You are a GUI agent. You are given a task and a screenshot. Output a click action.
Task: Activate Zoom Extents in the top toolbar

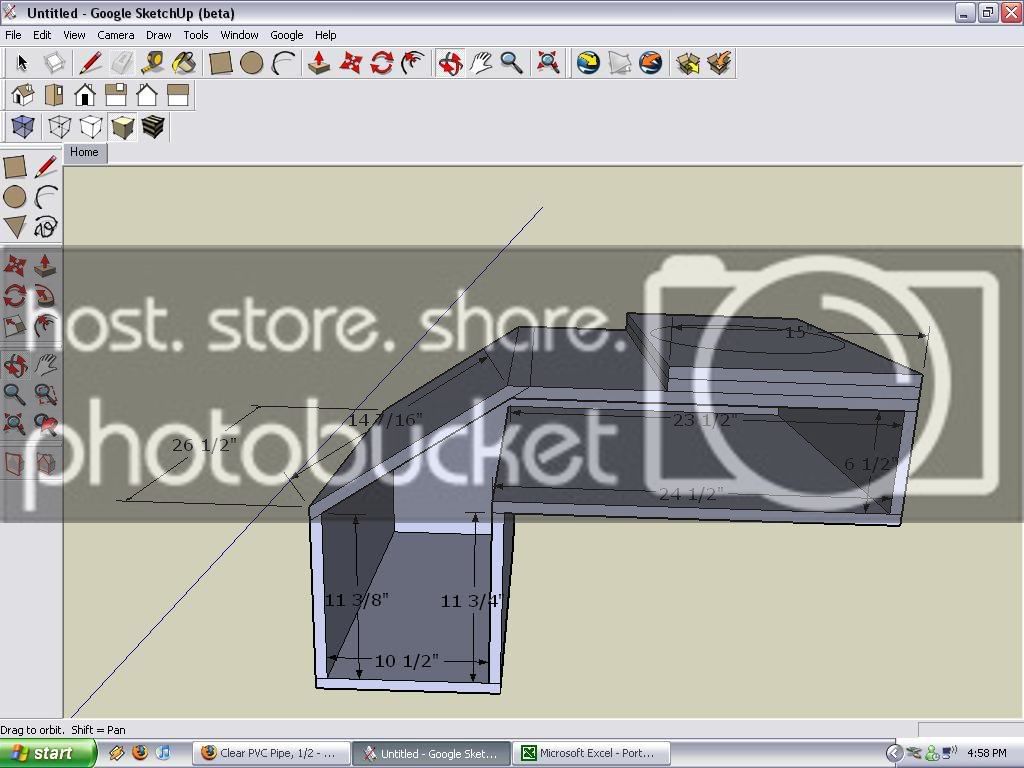click(548, 63)
